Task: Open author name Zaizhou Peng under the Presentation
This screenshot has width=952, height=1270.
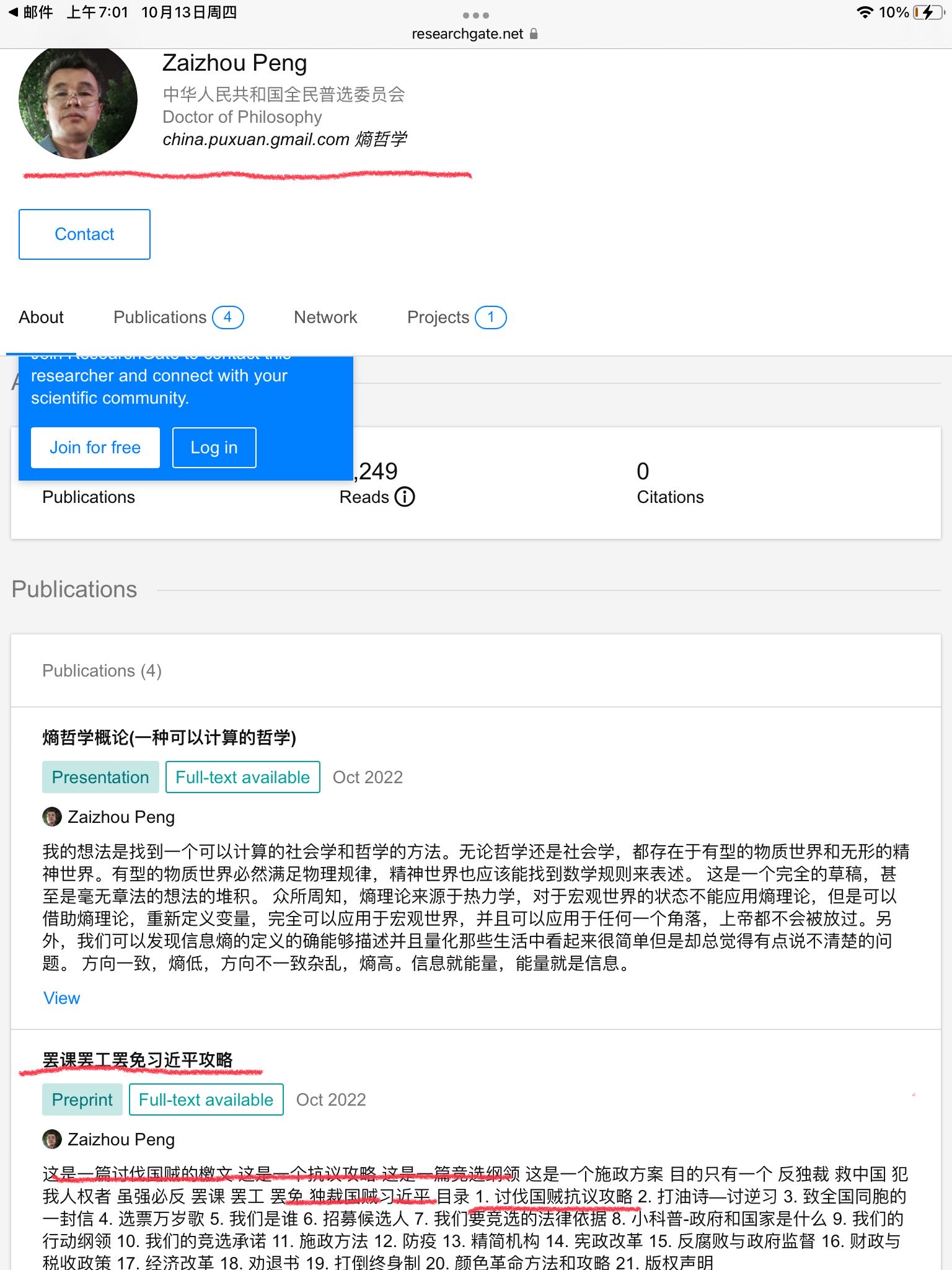Action: 121,817
